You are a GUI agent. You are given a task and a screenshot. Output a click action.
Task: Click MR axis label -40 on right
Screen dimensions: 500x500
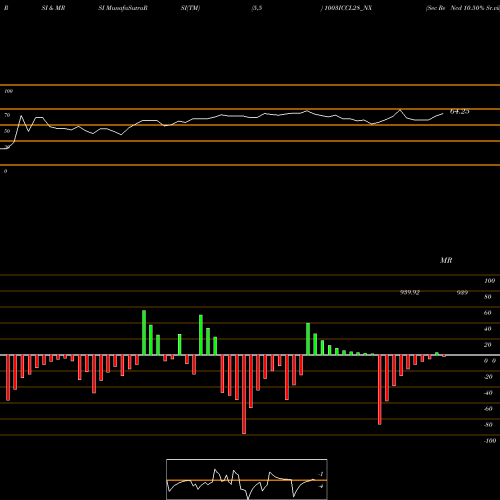point(488,393)
